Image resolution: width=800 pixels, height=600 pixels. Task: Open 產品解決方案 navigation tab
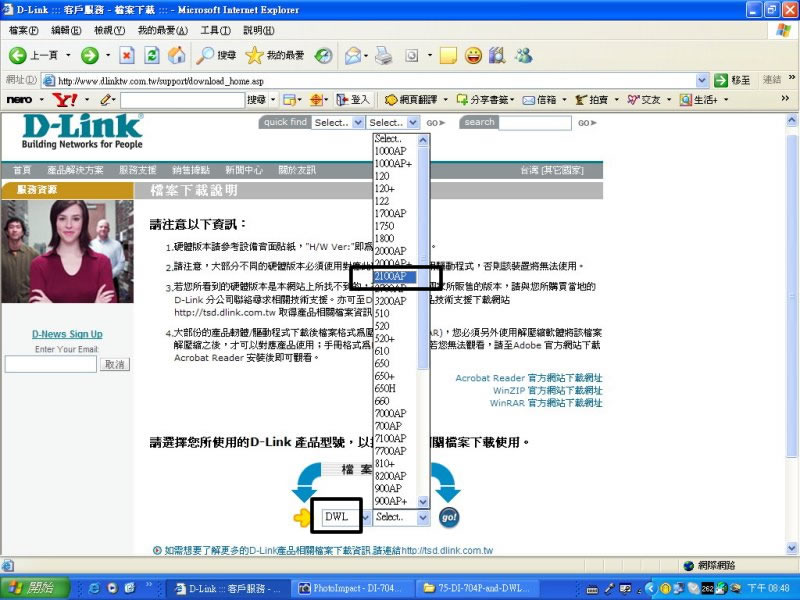(x=75, y=170)
